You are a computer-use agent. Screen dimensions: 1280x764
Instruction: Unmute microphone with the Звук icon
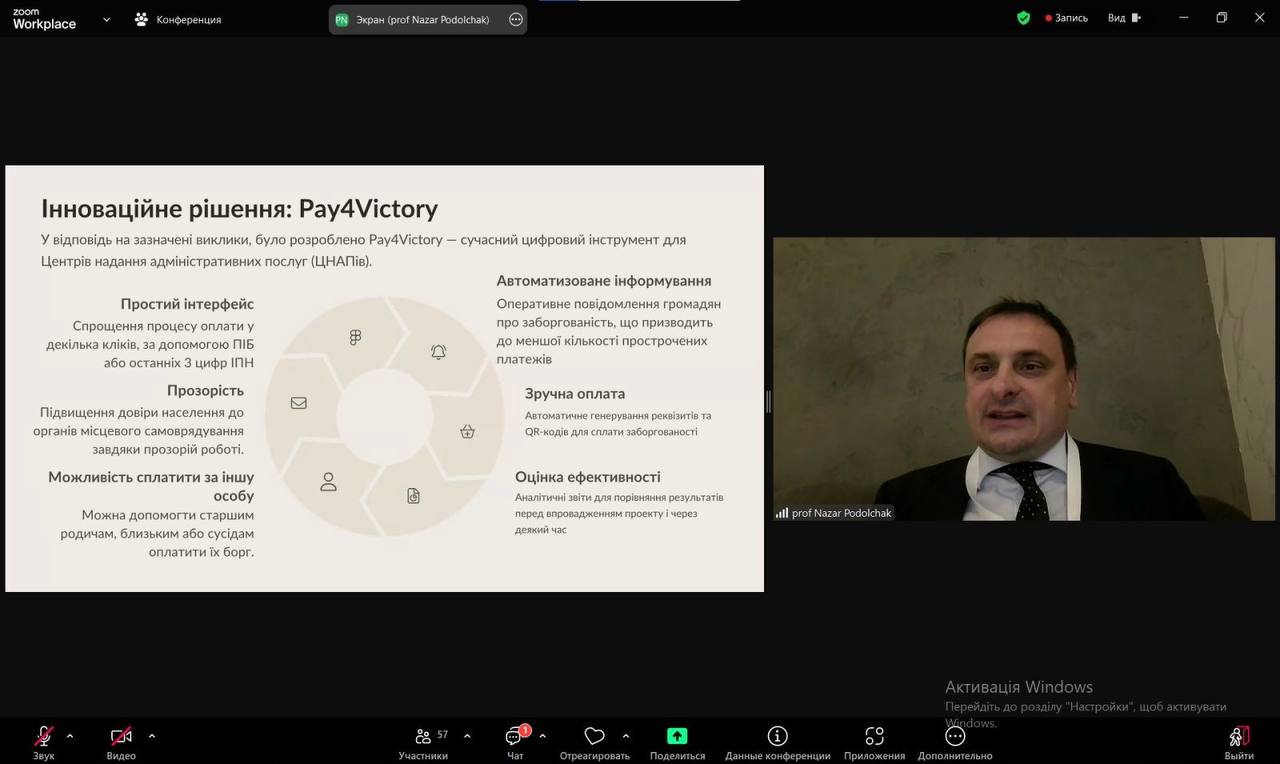(44, 737)
